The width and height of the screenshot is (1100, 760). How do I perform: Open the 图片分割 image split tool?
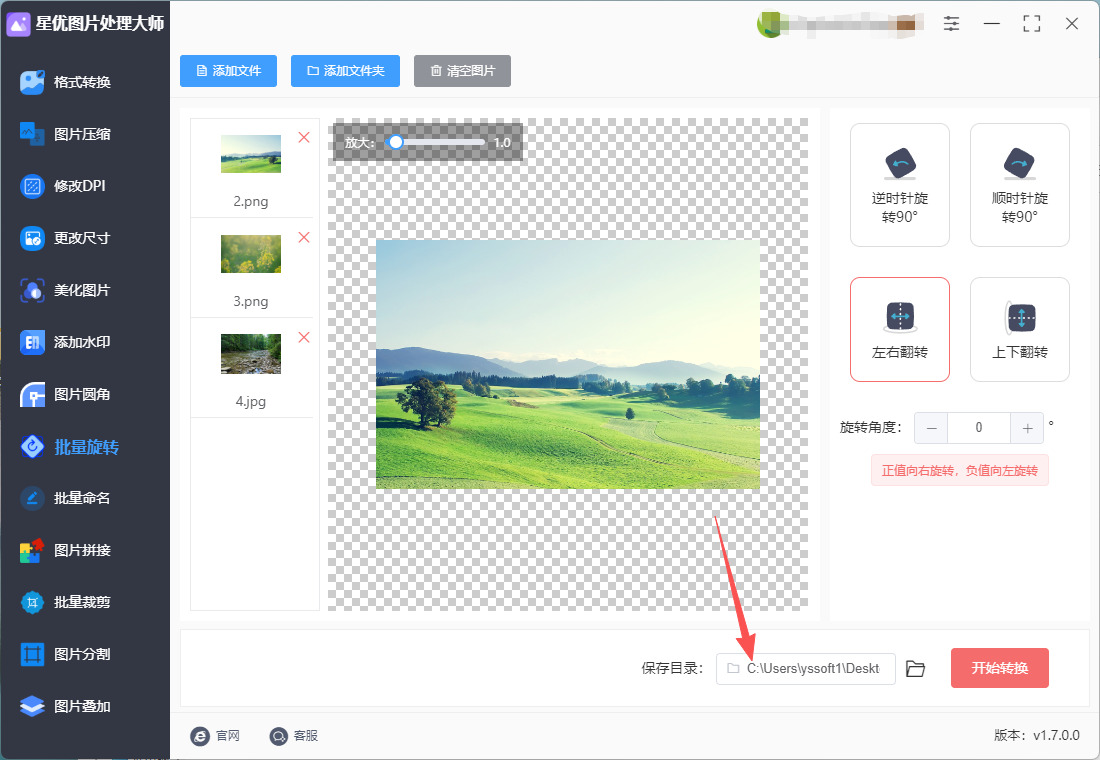click(66, 654)
